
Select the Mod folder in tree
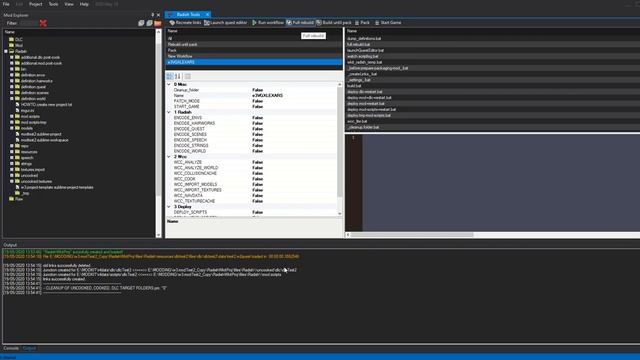[19, 45]
